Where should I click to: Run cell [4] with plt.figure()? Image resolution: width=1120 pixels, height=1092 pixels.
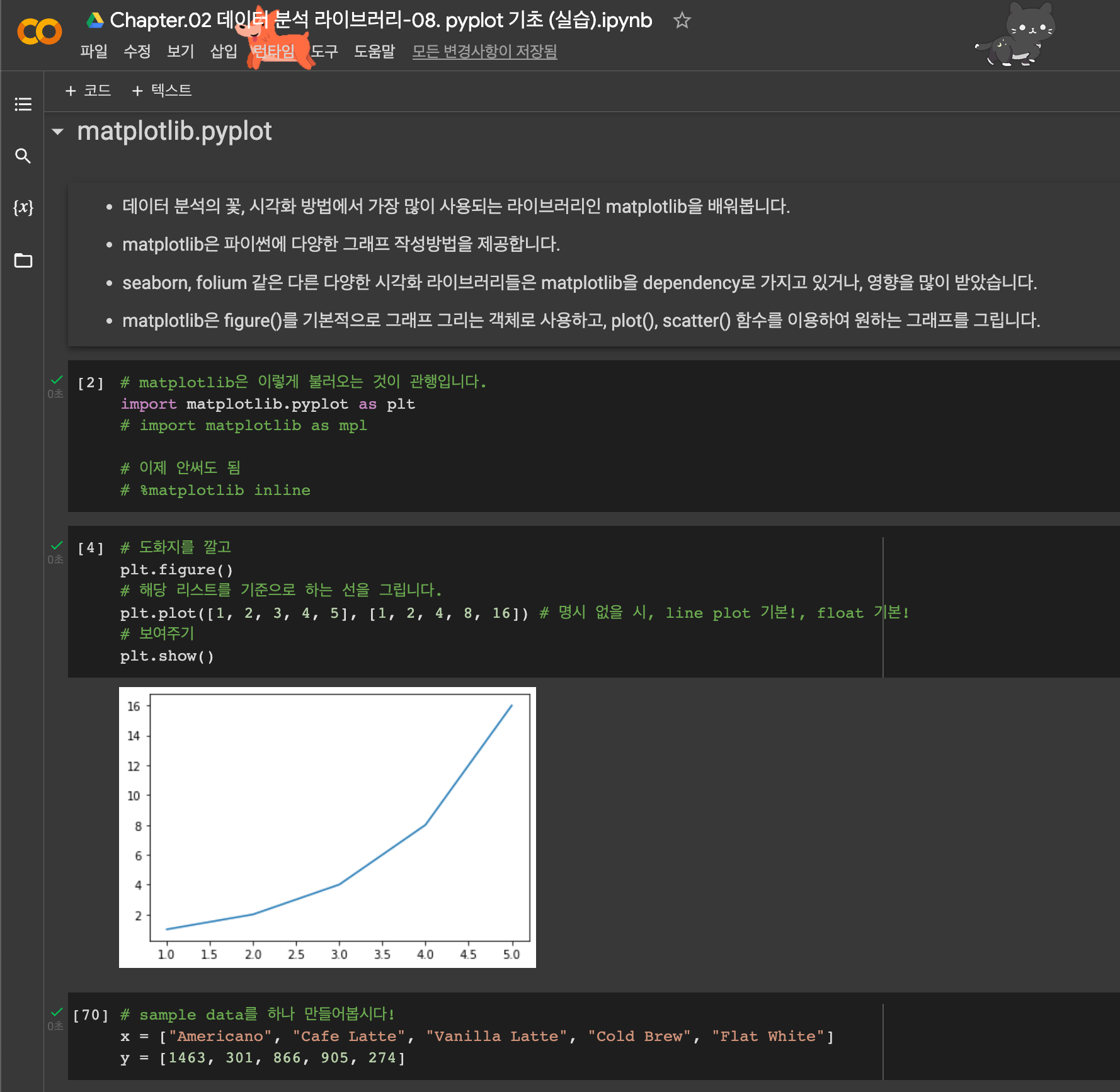(x=90, y=548)
